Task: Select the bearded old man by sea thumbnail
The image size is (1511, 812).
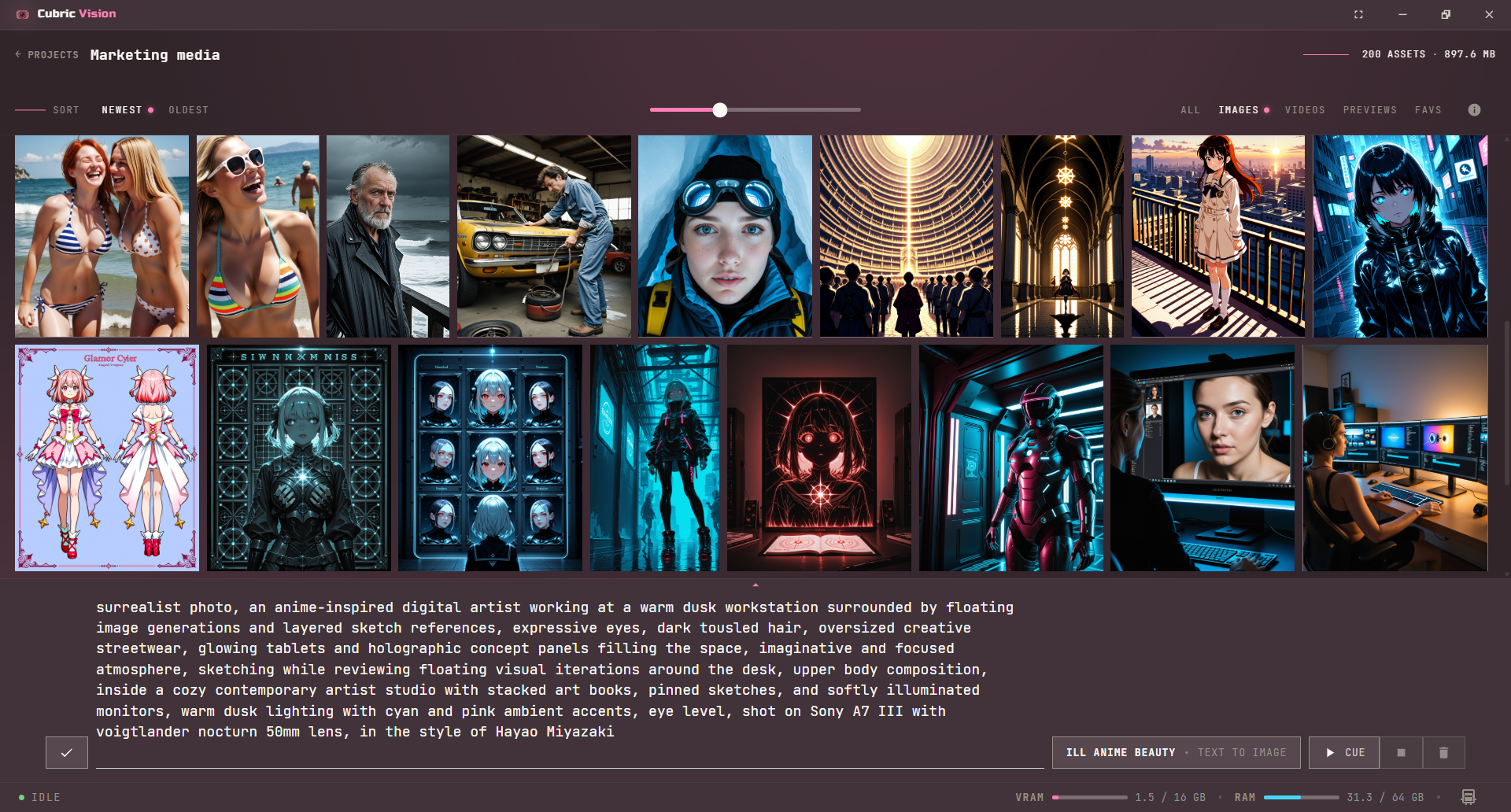Action: pyautogui.click(x=388, y=236)
